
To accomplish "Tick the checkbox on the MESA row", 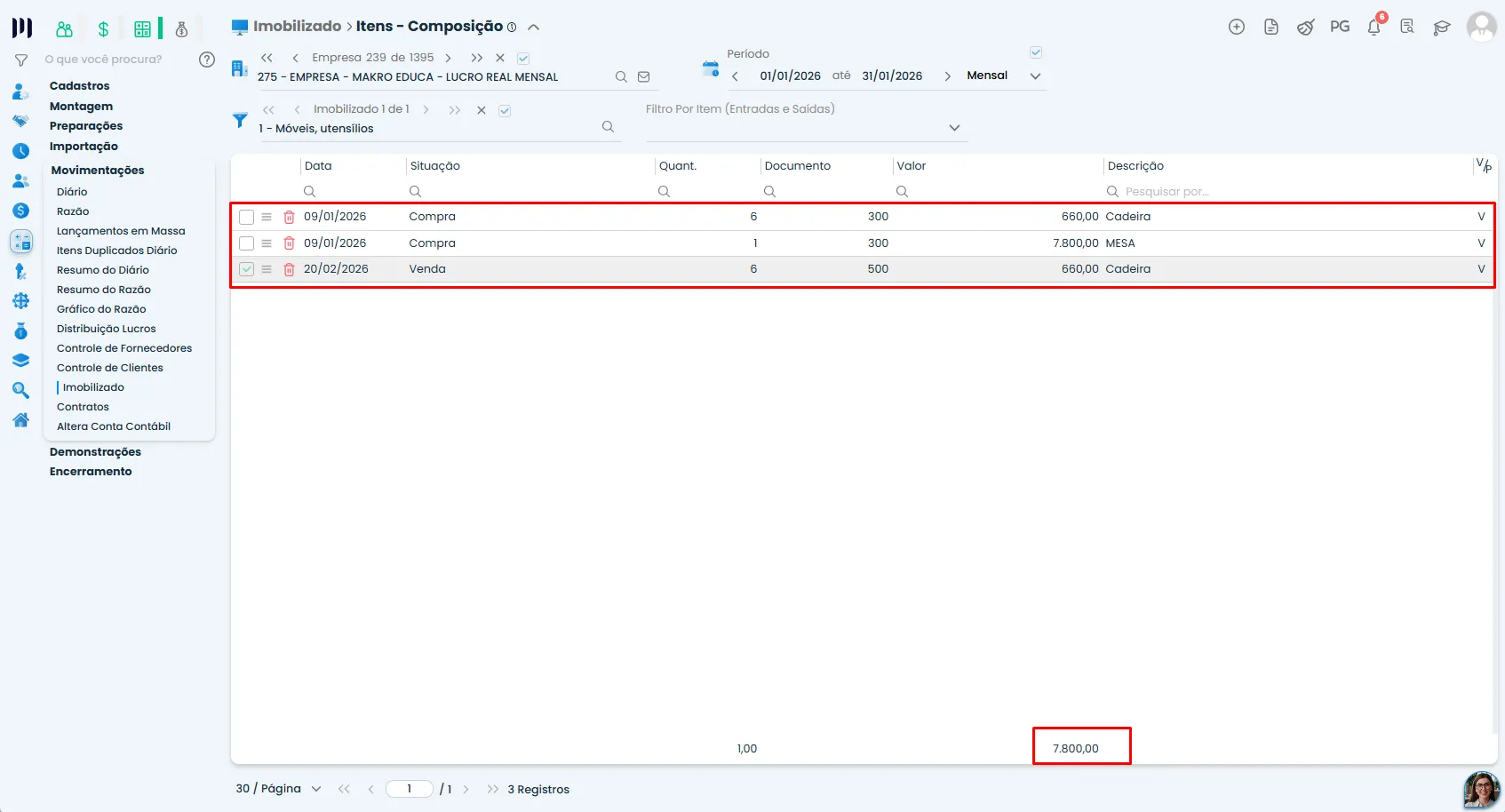I will [x=247, y=243].
